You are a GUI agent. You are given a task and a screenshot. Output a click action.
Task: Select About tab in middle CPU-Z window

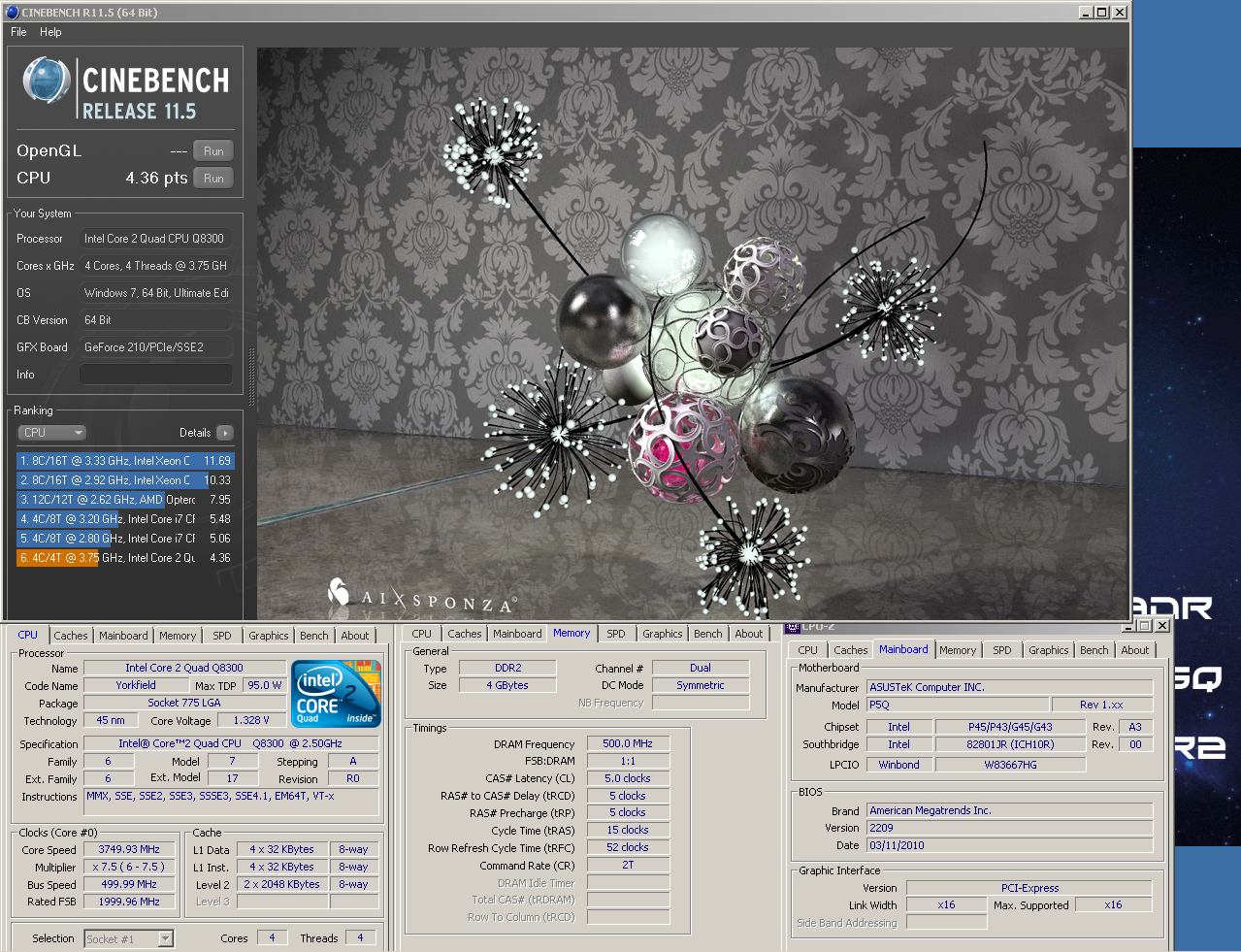point(749,634)
